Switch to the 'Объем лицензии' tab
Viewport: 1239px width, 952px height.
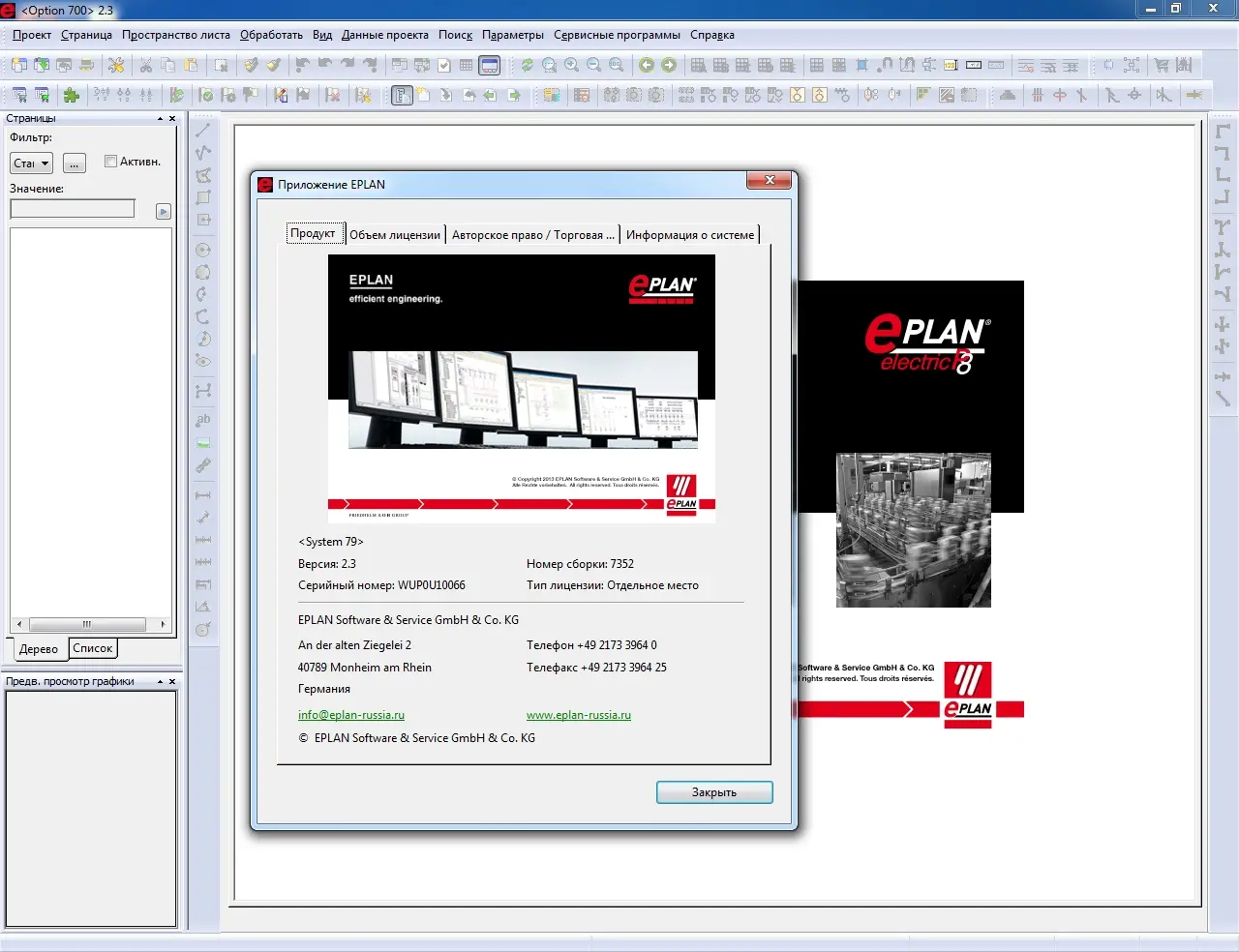pos(395,235)
